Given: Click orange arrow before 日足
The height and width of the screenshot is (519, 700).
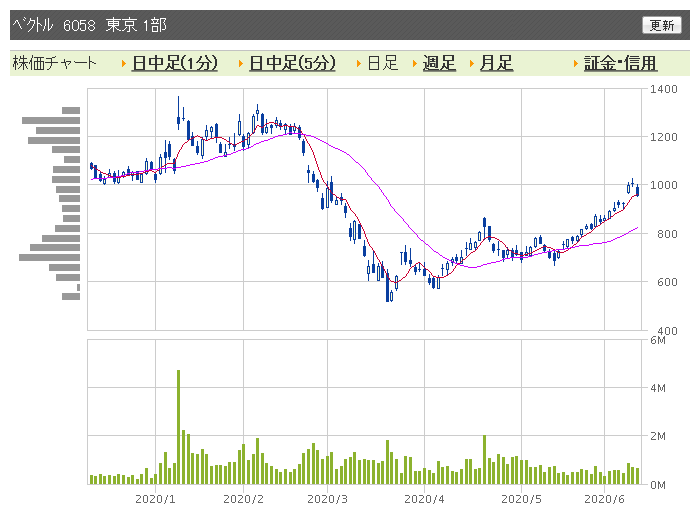Looking at the screenshot, I should pyautogui.click(x=359, y=64).
